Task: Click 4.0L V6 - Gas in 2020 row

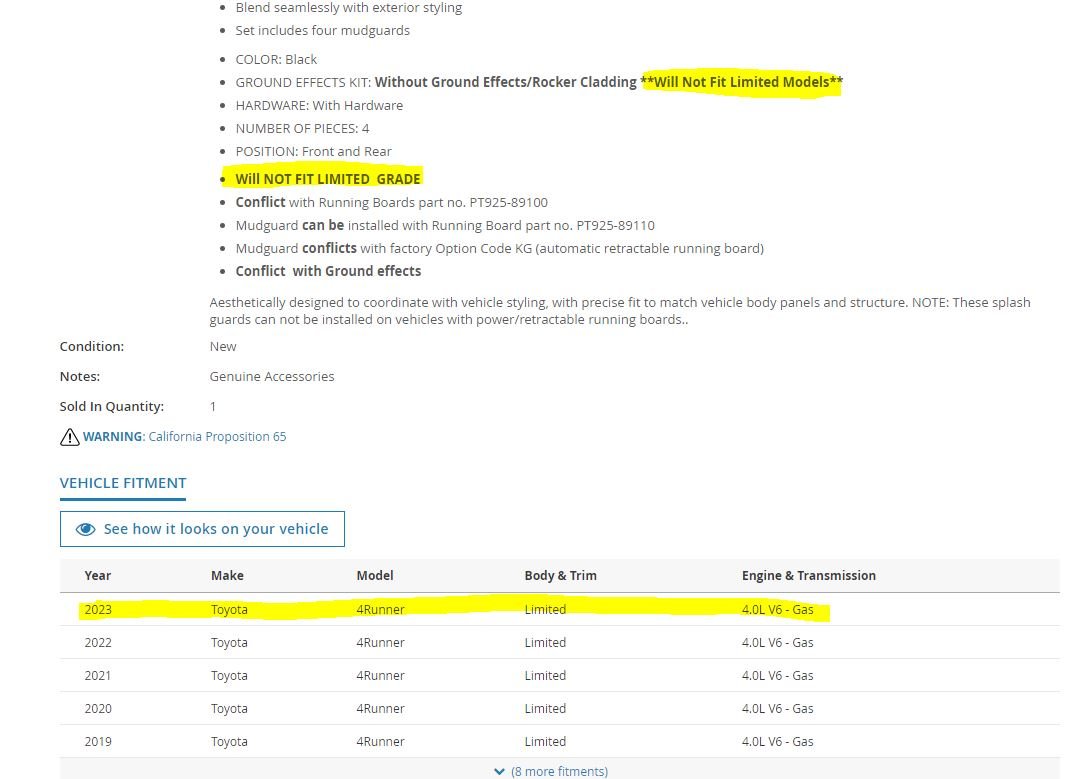Action: pyautogui.click(x=777, y=708)
